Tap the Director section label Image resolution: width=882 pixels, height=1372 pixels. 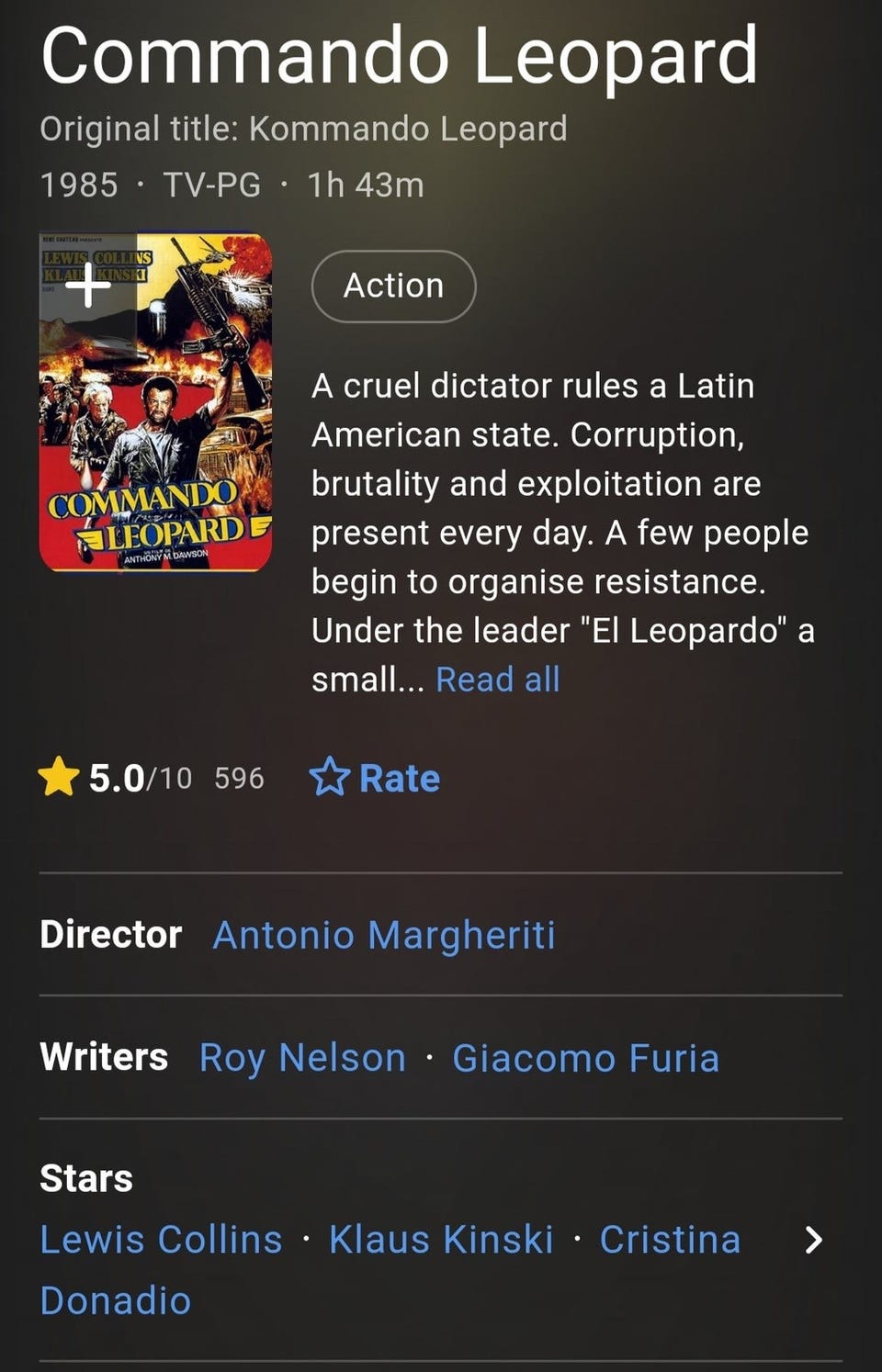(x=110, y=934)
